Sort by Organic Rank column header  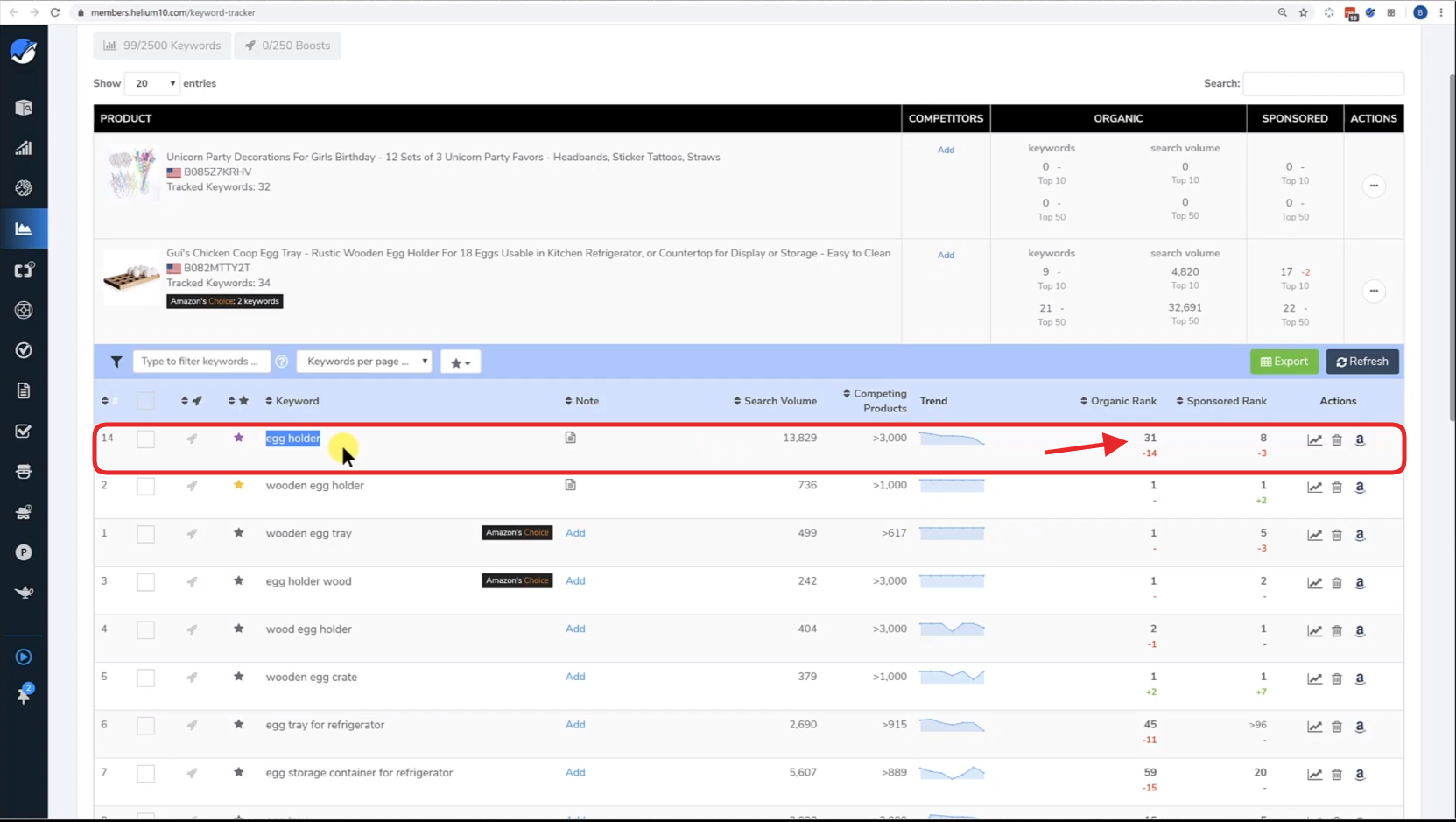1118,401
